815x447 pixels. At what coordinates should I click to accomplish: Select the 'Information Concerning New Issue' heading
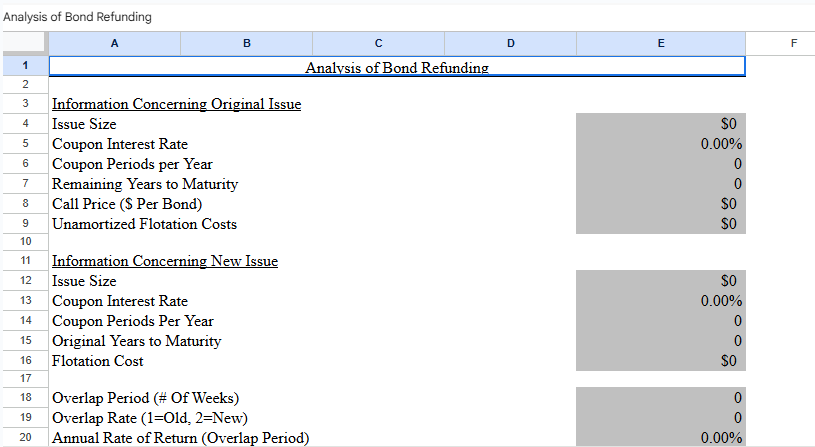pos(165,261)
